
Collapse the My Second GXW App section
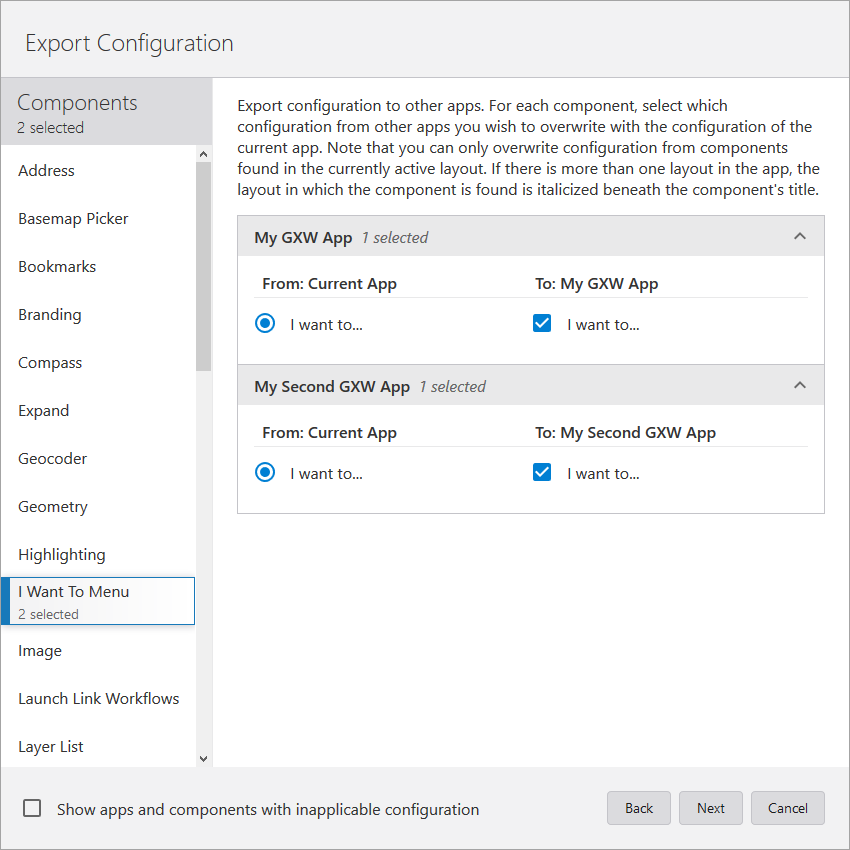click(x=799, y=385)
